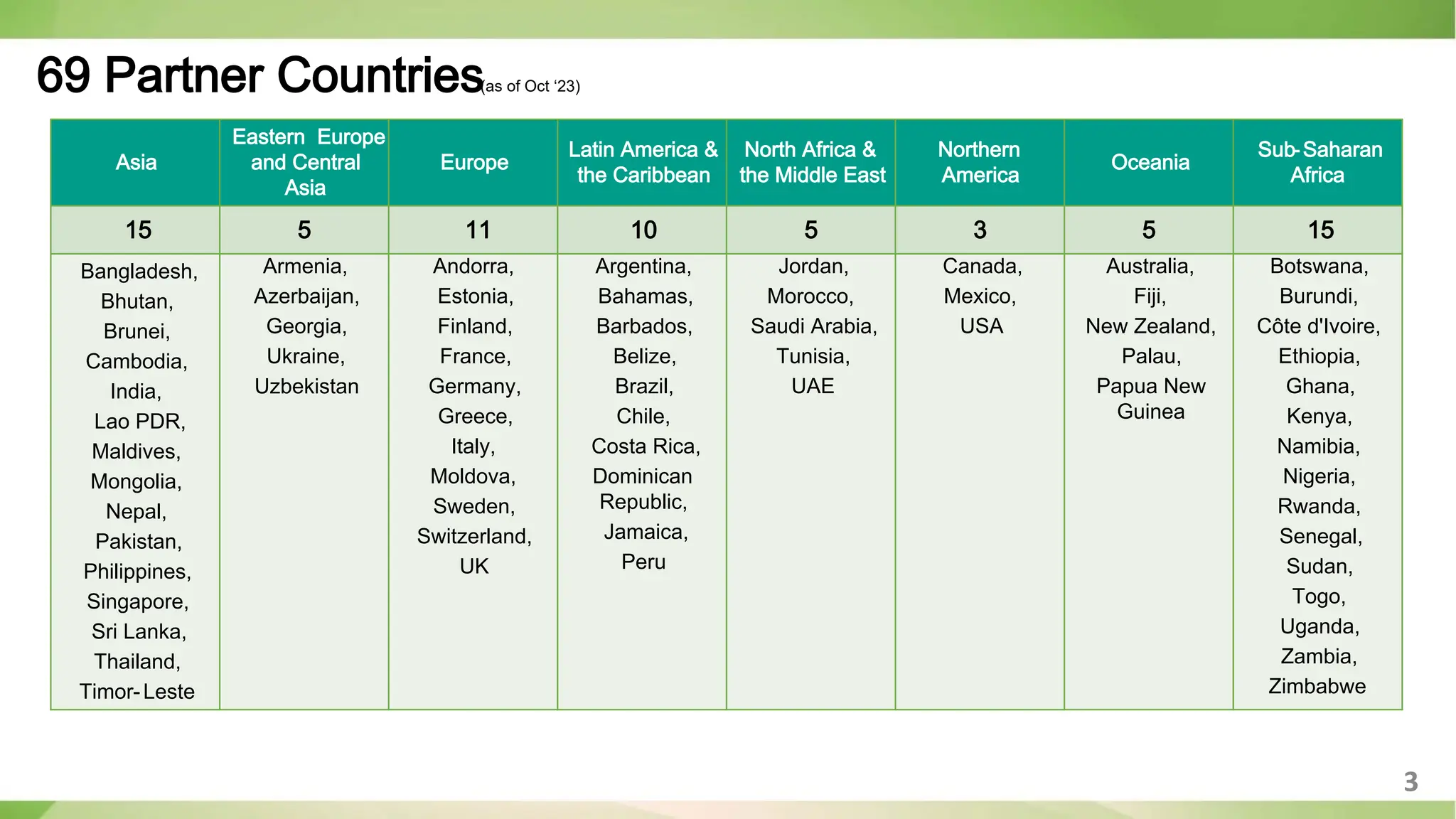Viewport: 1456px width, 819px height.
Task: Click the slide page number 3
Action: coord(1410,782)
